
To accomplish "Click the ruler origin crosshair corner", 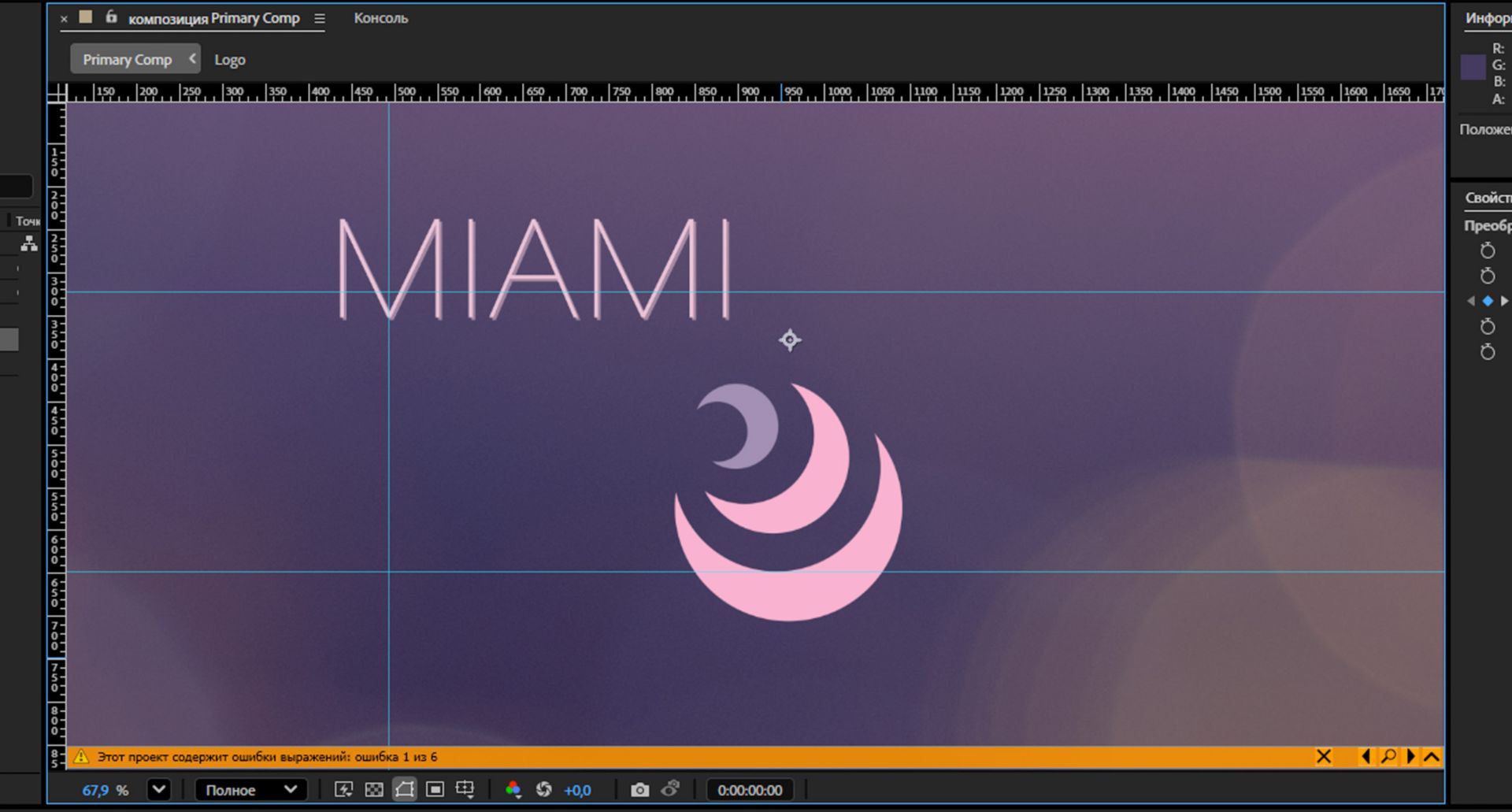I will tap(56, 93).
